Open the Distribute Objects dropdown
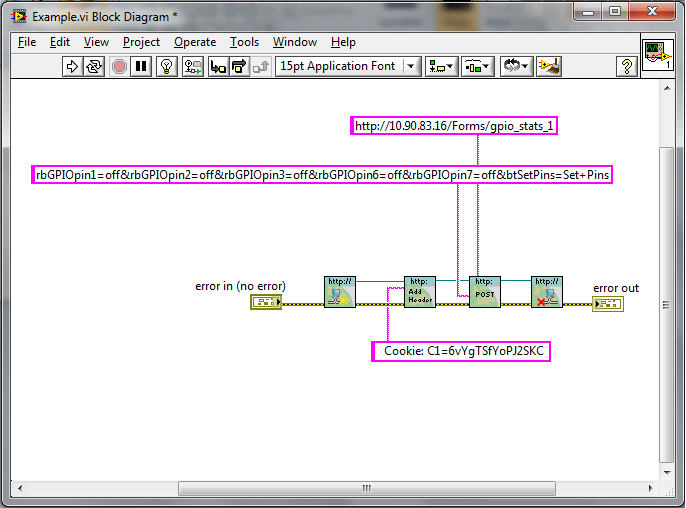 [x=478, y=67]
